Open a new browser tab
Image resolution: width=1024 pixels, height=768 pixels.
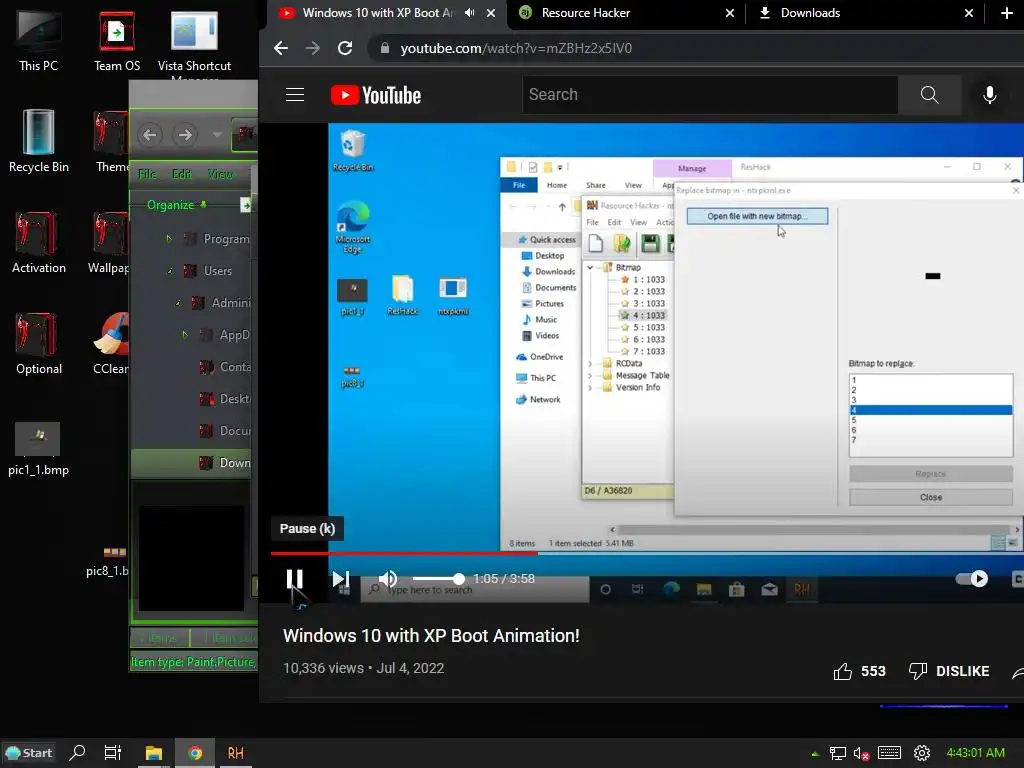1006,13
